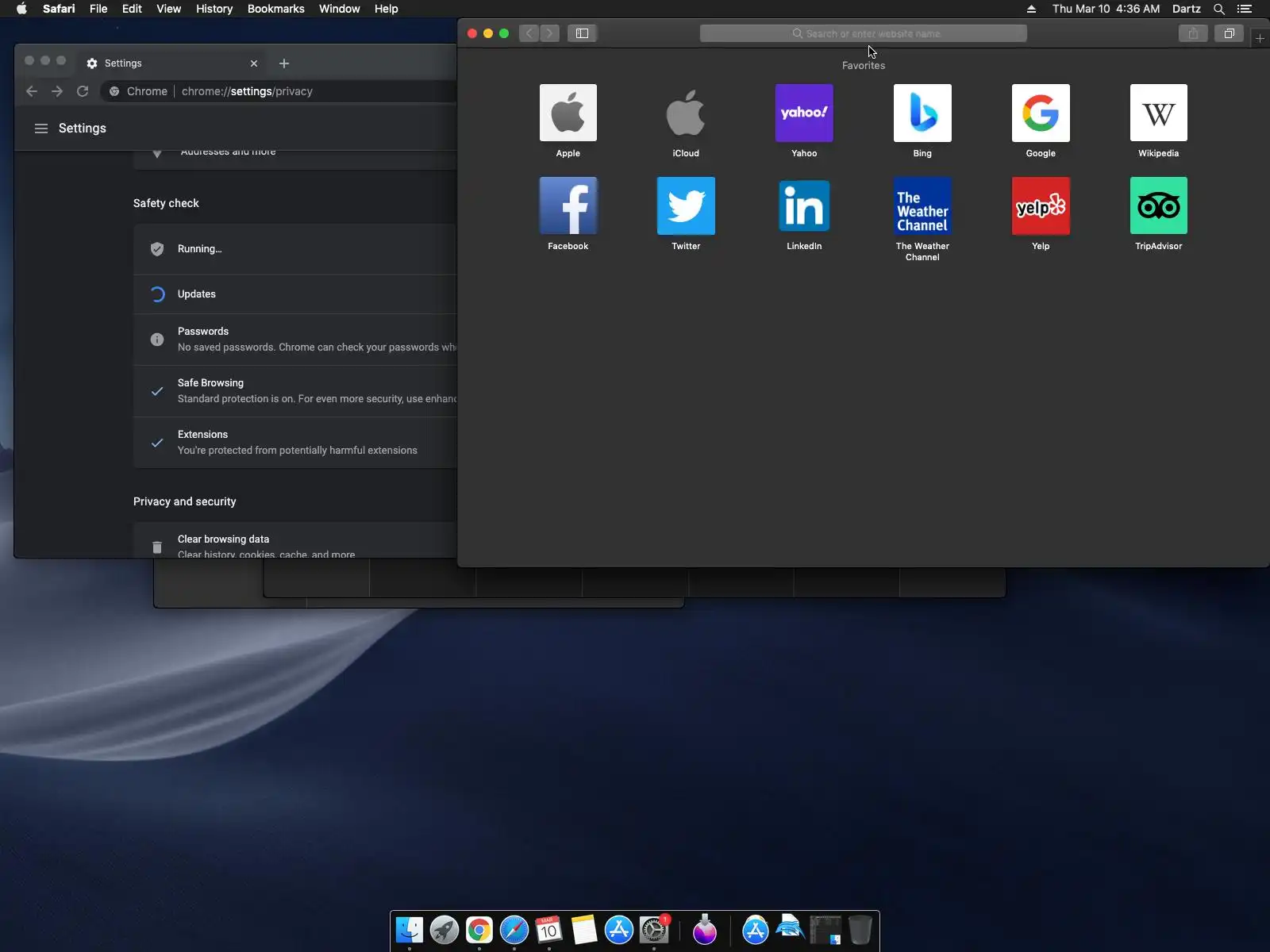Open the Twitter favorite tile
Screen dimensions: 1270x952
pyautogui.click(x=686, y=206)
